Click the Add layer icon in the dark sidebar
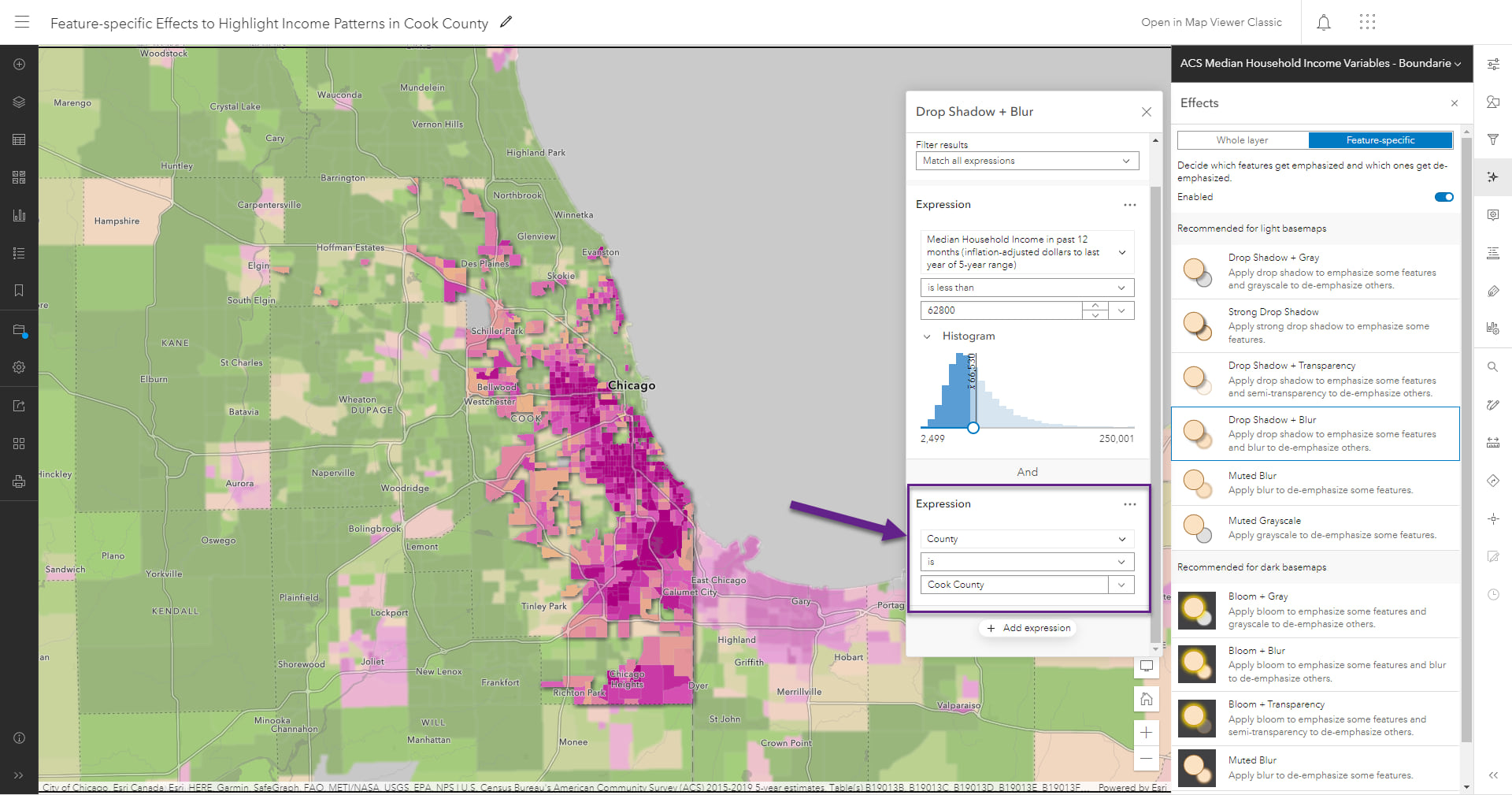This screenshot has height=795, width=1512. pyautogui.click(x=19, y=65)
